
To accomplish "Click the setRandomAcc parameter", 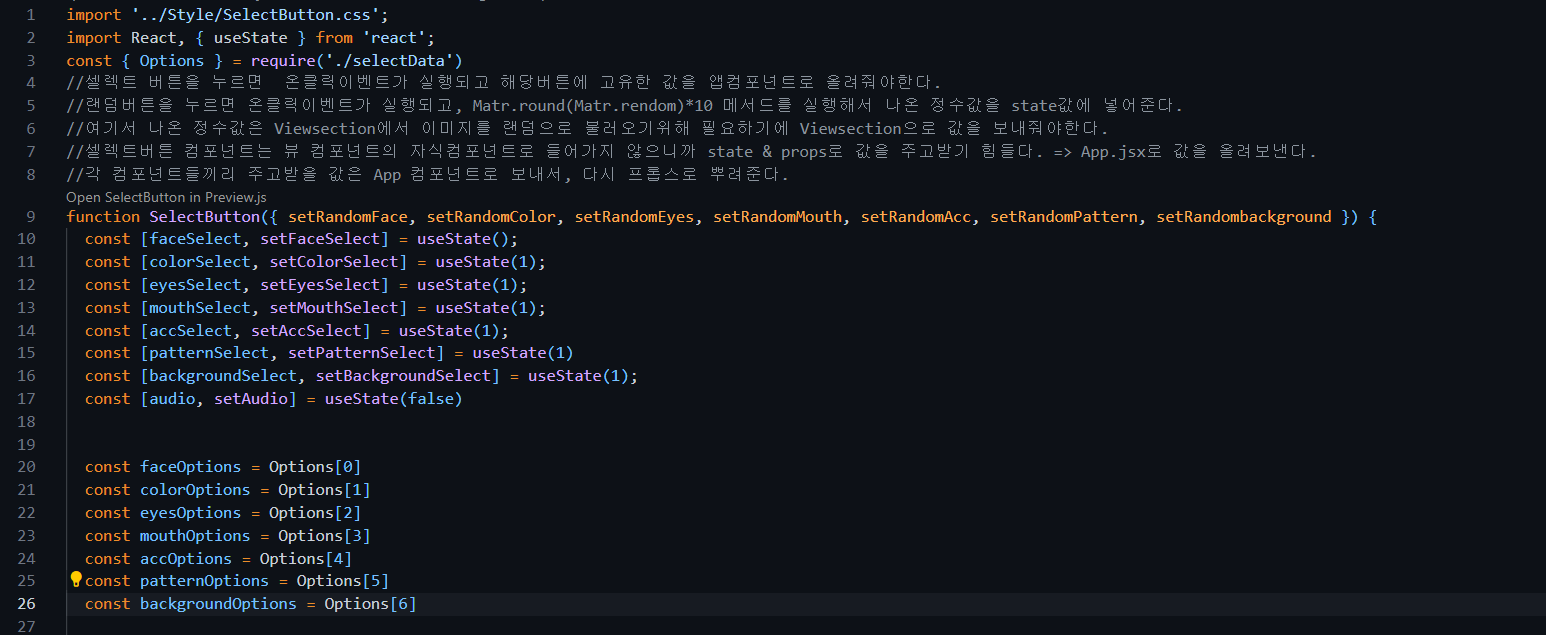I will coord(916,217).
